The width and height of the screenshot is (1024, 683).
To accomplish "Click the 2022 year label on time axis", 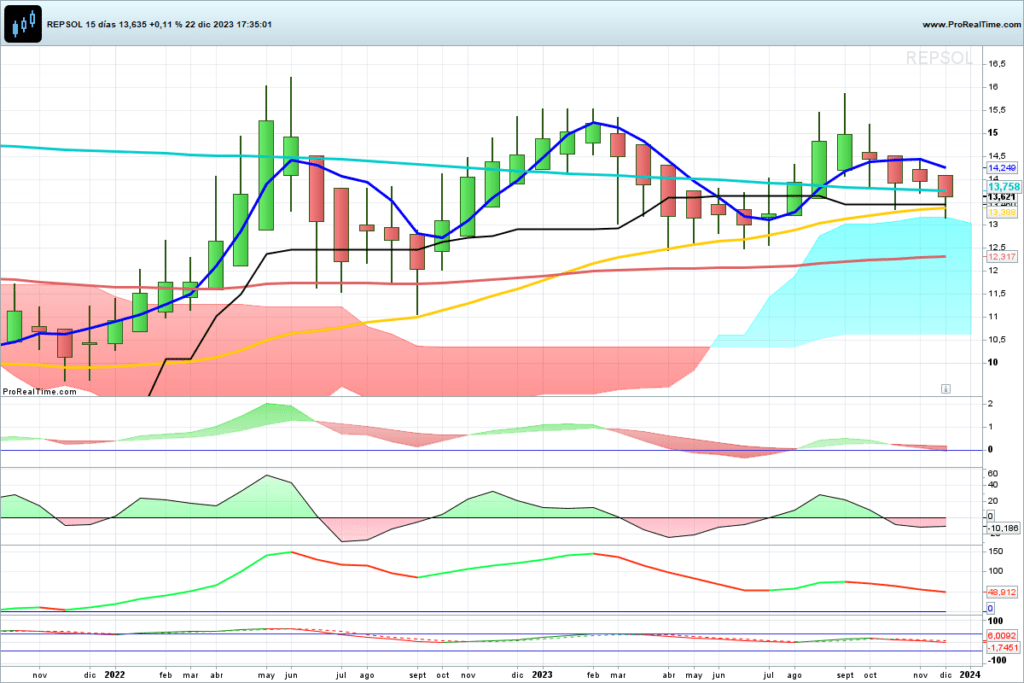I will tap(114, 675).
